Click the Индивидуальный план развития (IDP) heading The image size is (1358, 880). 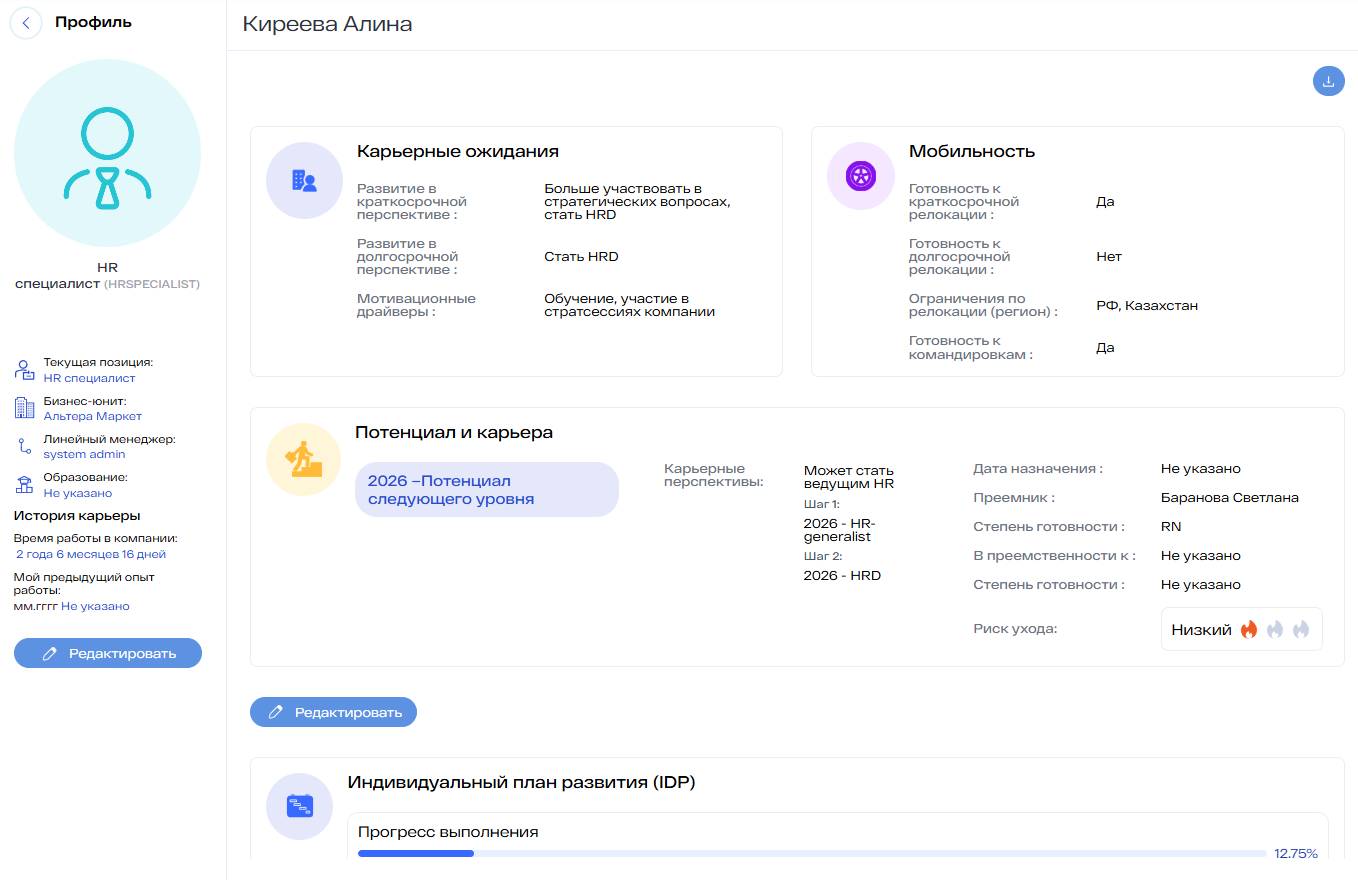click(x=521, y=782)
